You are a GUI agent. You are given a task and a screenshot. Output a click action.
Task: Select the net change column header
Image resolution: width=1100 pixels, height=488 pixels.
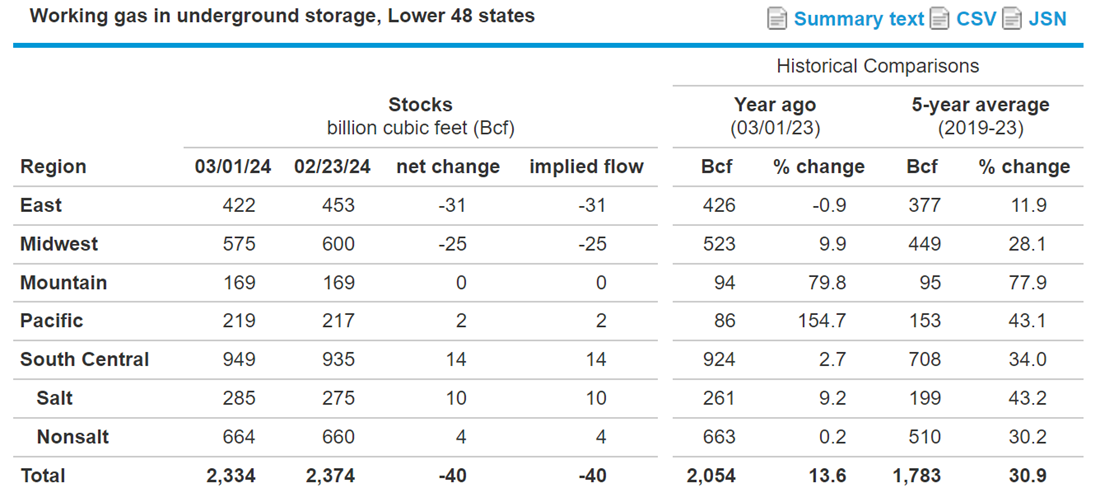pyautogui.click(x=448, y=167)
